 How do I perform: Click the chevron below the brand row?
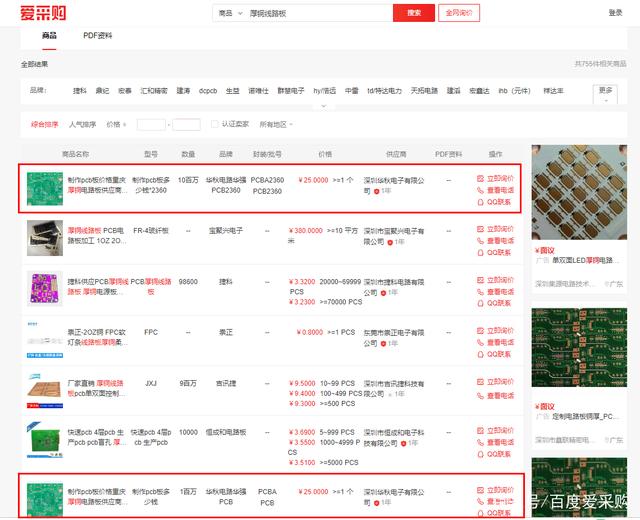(x=324, y=106)
